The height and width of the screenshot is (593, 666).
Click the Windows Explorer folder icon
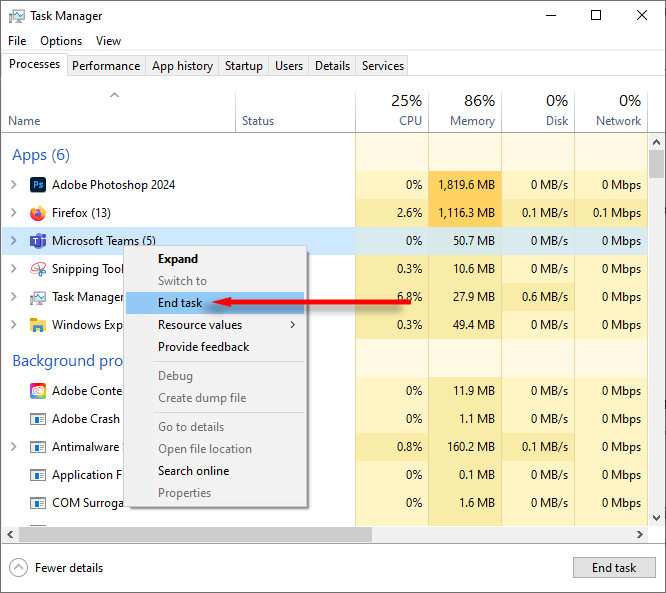pos(38,325)
